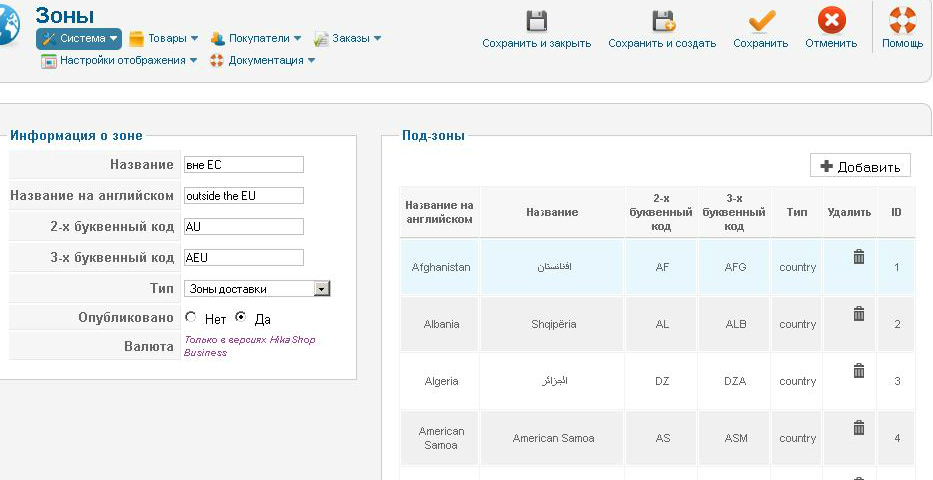
Task: Select Нет for Опубликовано
Action: click(191, 317)
